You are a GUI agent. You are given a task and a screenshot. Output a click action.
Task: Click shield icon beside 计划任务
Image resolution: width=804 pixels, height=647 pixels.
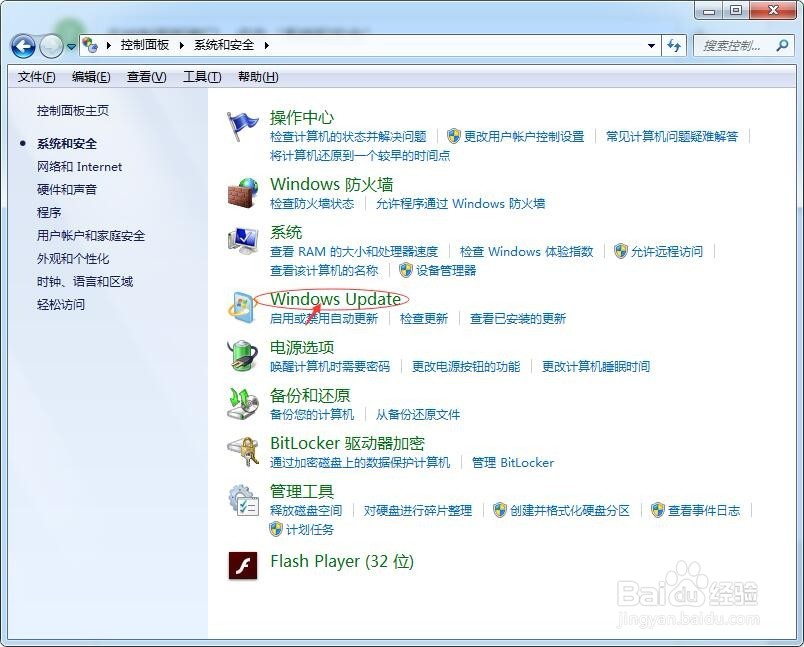pyautogui.click(x=276, y=529)
